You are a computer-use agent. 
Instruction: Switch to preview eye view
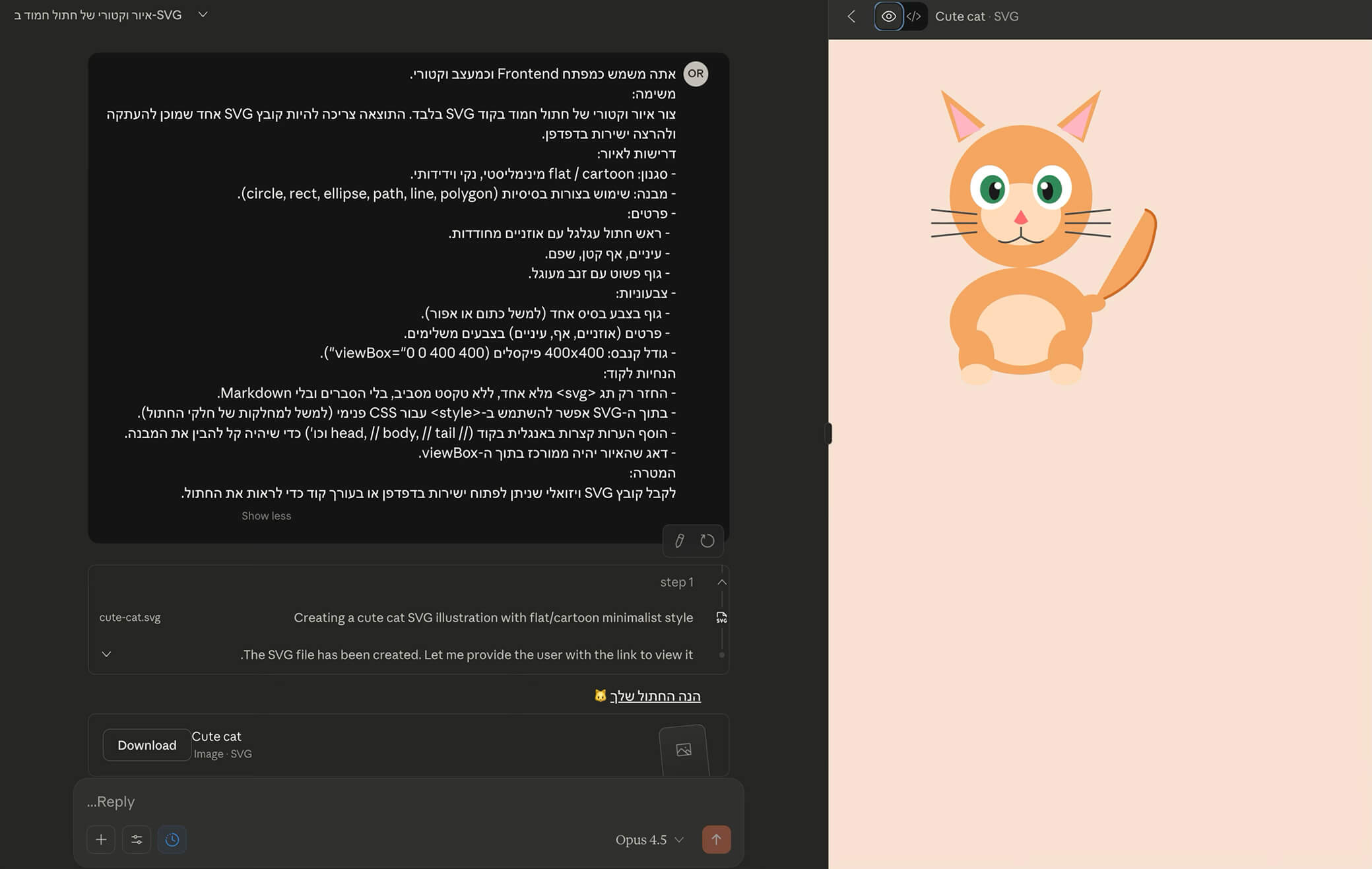tap(888, 16)
